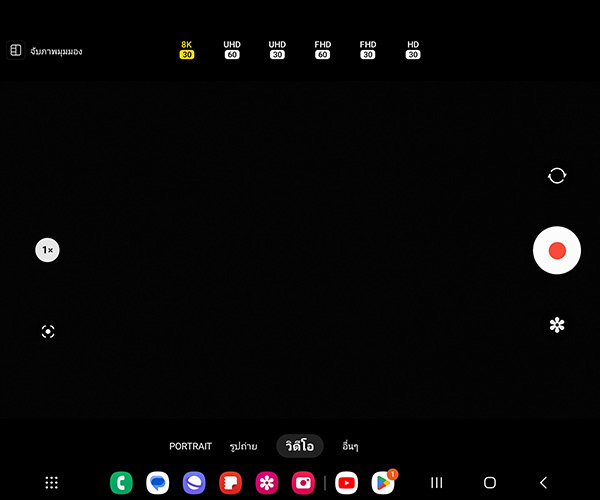This screenshot has height=500, width=600.
Task: Select UHD 30 video resolution
Action: pos(277,50)
